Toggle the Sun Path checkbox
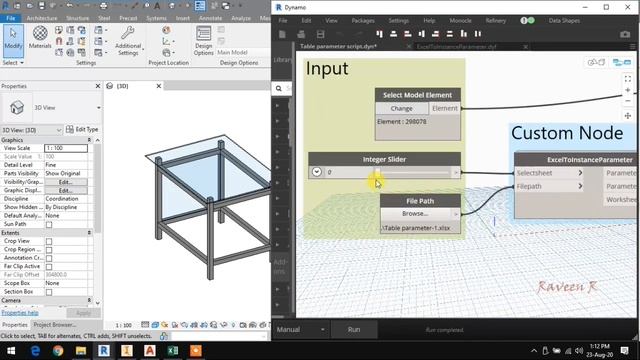 (x=49, y=224)
